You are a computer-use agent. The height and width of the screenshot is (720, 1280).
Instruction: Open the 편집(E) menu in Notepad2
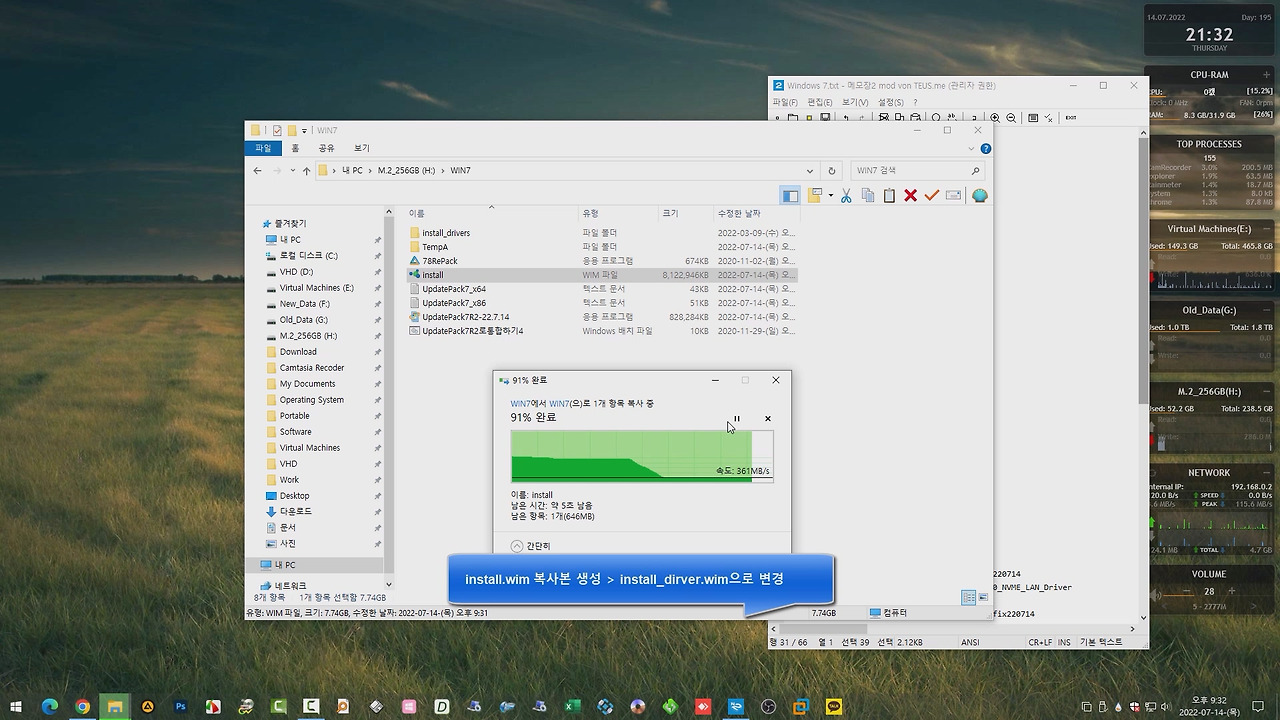tap(820, 102)
